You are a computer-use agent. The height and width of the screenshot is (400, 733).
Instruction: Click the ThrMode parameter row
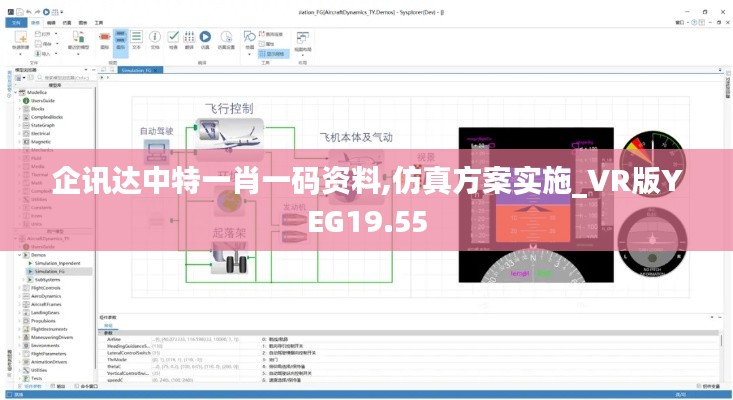(x=411, y=360)
